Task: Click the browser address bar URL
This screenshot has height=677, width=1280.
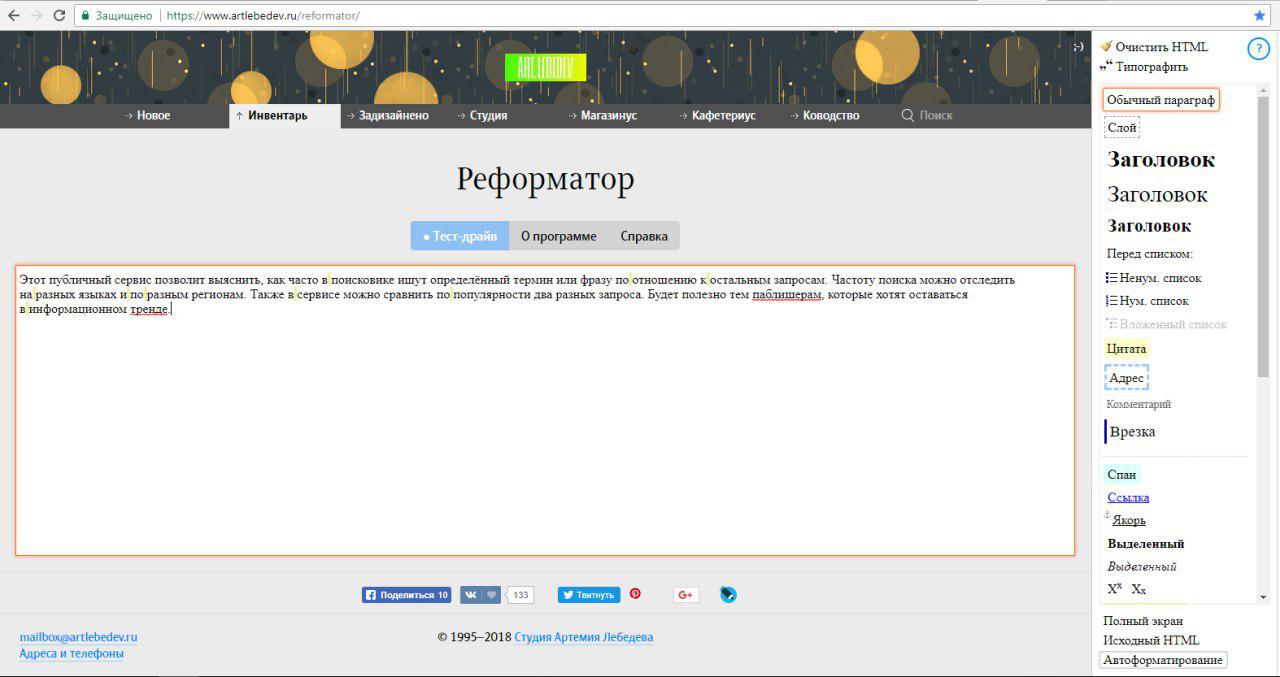Action: (x=262, y=16)
